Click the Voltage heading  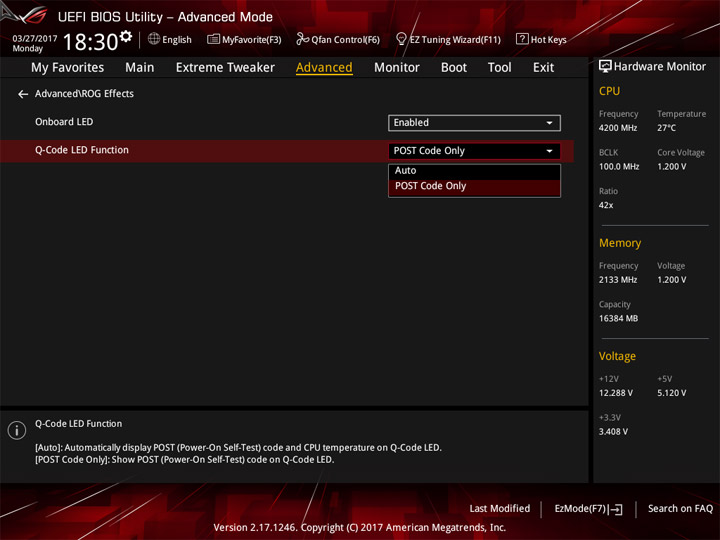tap(617, 356)
